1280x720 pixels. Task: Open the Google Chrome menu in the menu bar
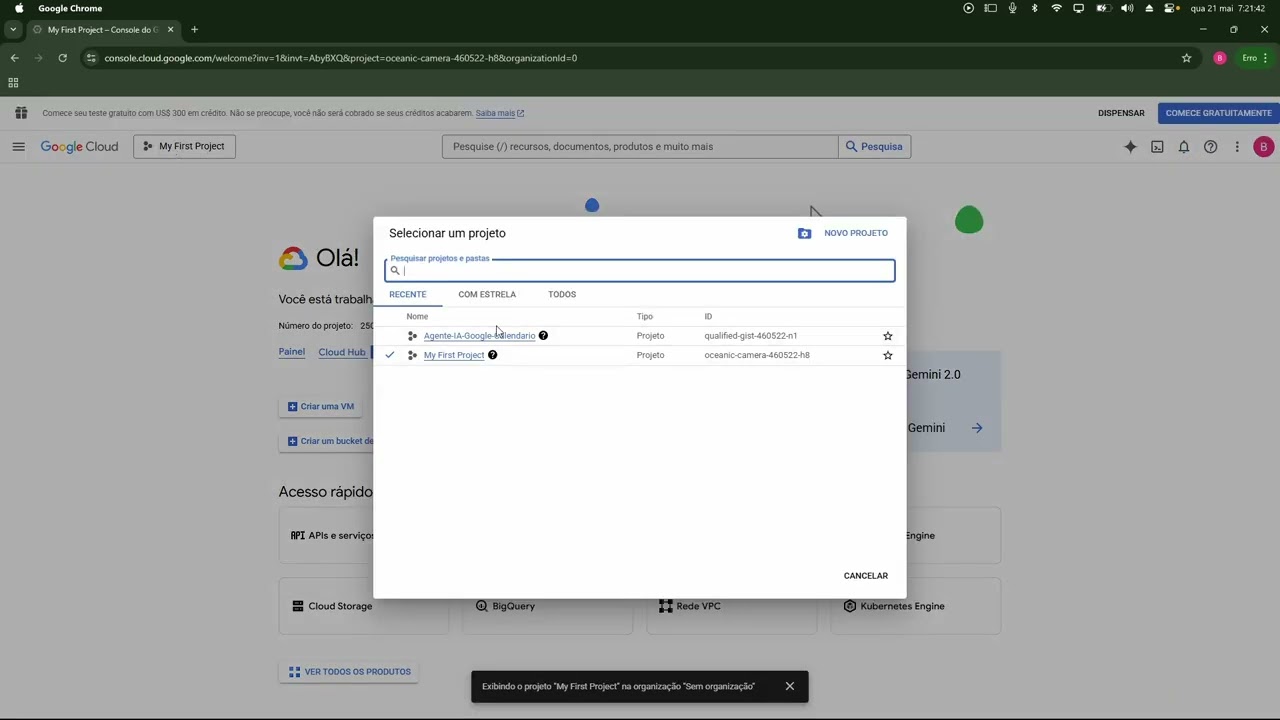[x=70, y=8]
